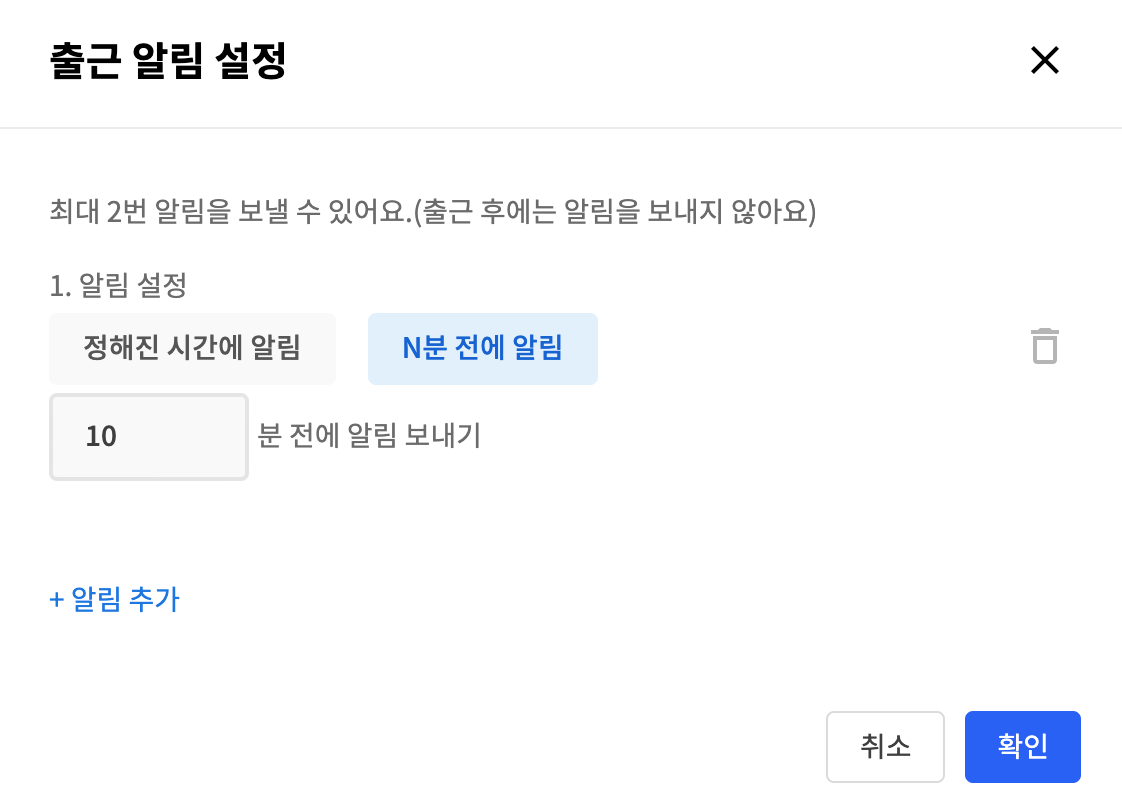1122x806 pixels.
Task: Edit the alarm's minutes-before value box
Action: [149, 437]
